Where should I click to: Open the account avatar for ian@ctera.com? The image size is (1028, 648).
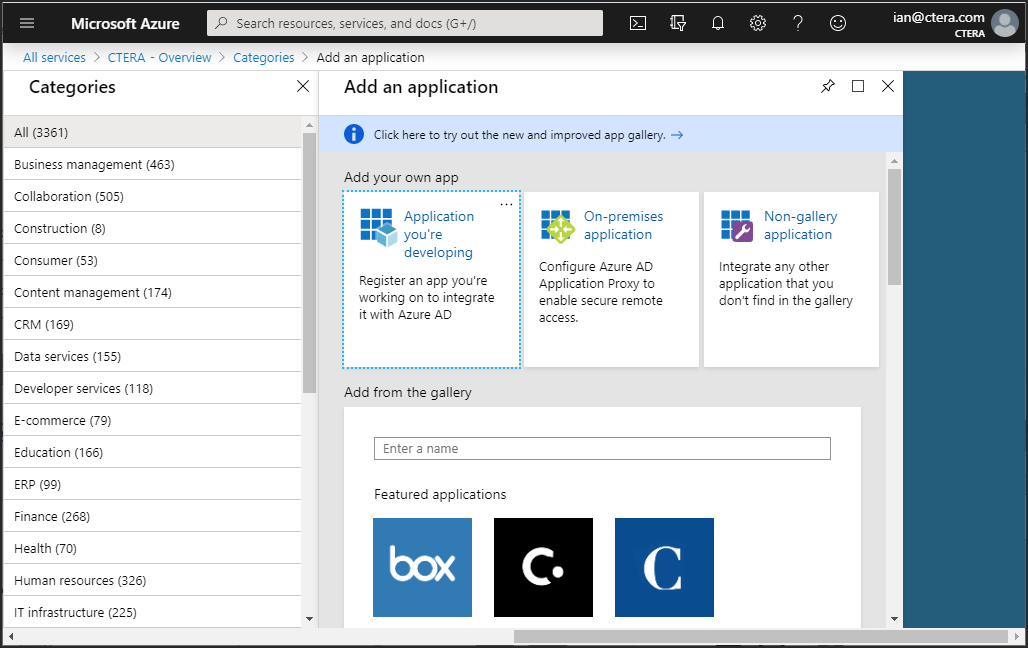pos(1004,23)
